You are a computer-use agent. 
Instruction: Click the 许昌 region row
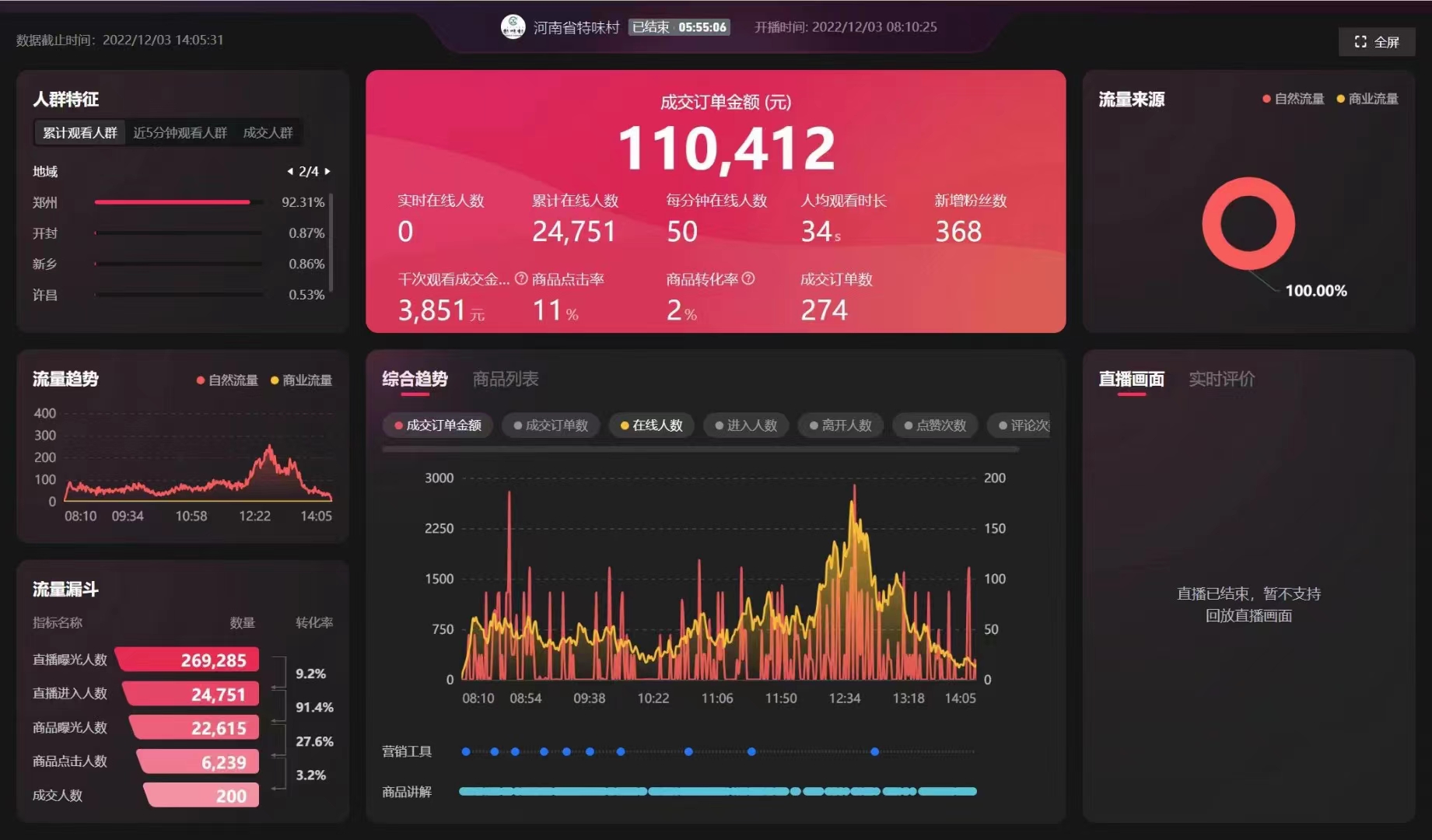tap(178, 295)
